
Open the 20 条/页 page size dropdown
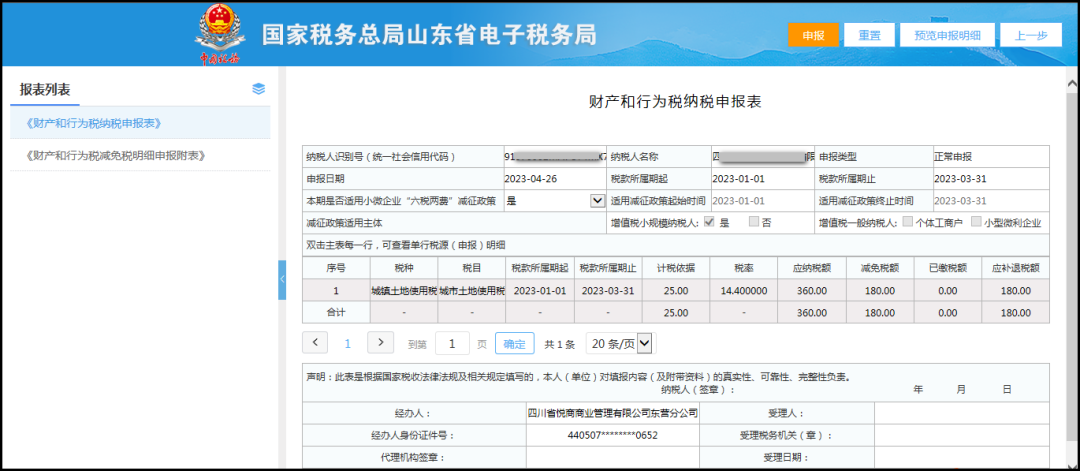[621, 343]
